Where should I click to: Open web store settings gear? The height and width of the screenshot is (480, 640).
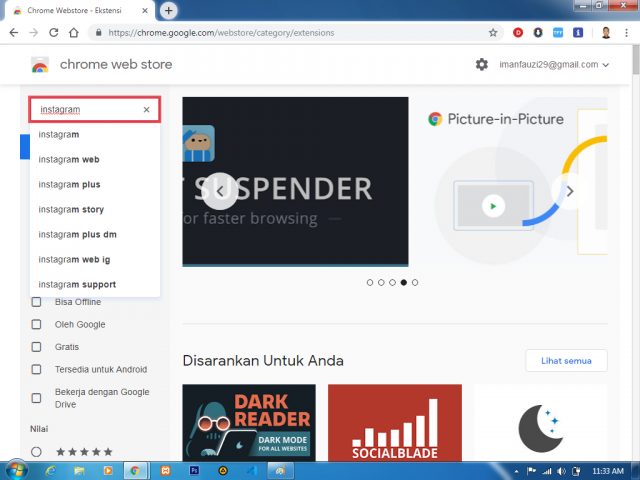coord(482,64)
